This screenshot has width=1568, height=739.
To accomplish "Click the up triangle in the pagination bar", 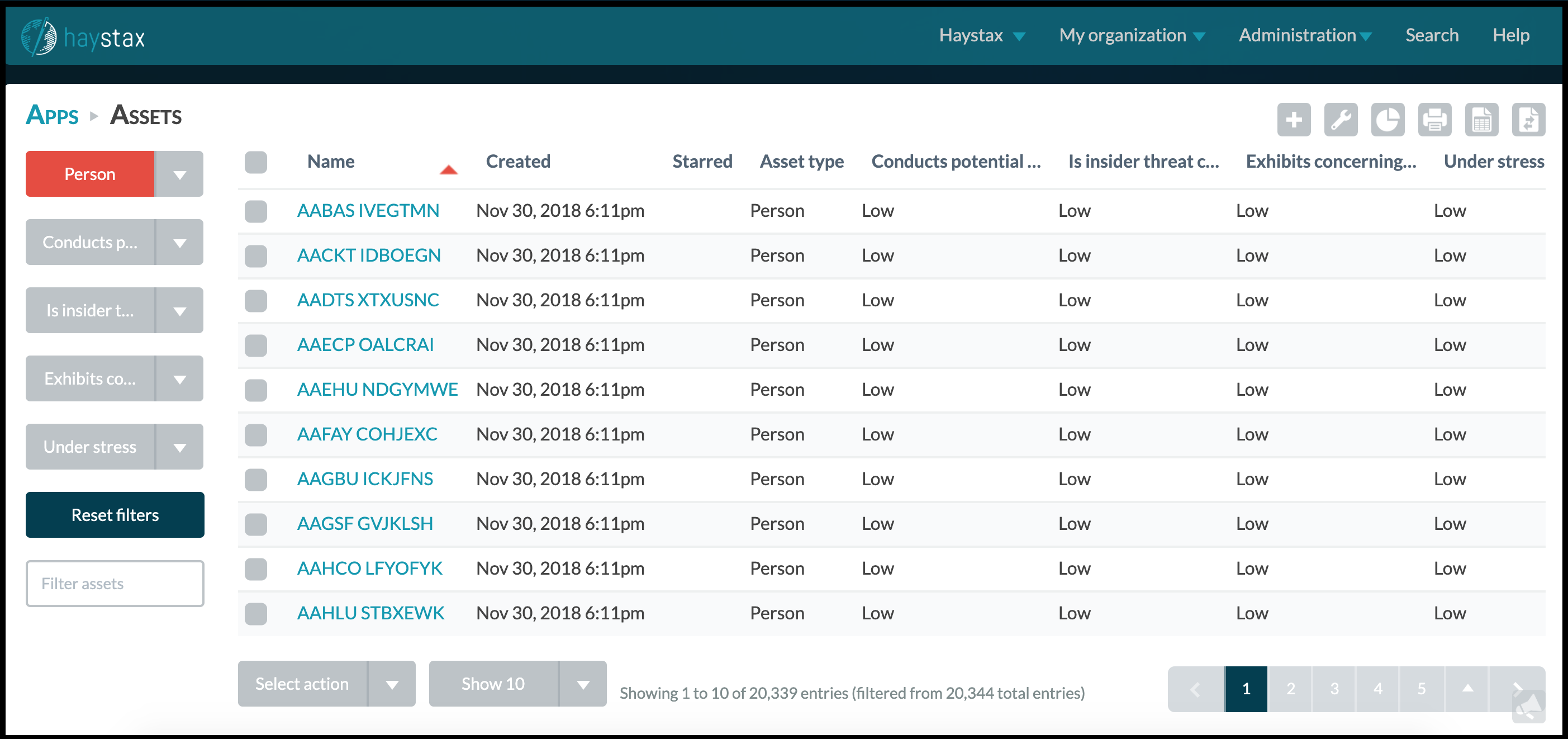I will 1467,689.
